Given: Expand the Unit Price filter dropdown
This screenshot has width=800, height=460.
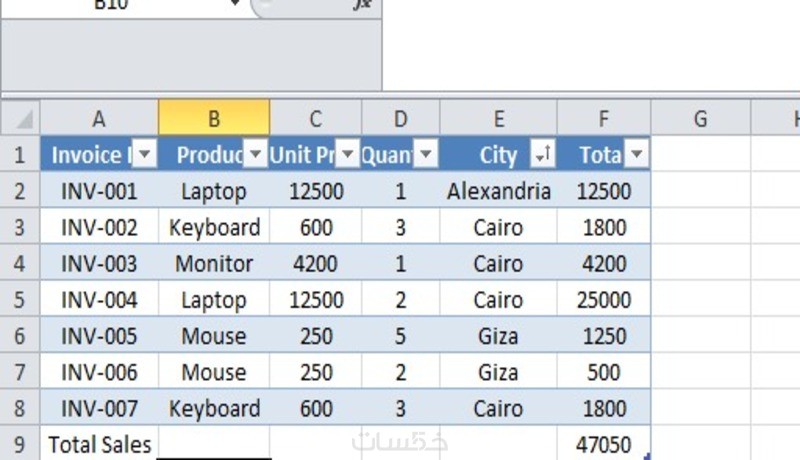Looking at the screenshot, I should tap(347, 154).
